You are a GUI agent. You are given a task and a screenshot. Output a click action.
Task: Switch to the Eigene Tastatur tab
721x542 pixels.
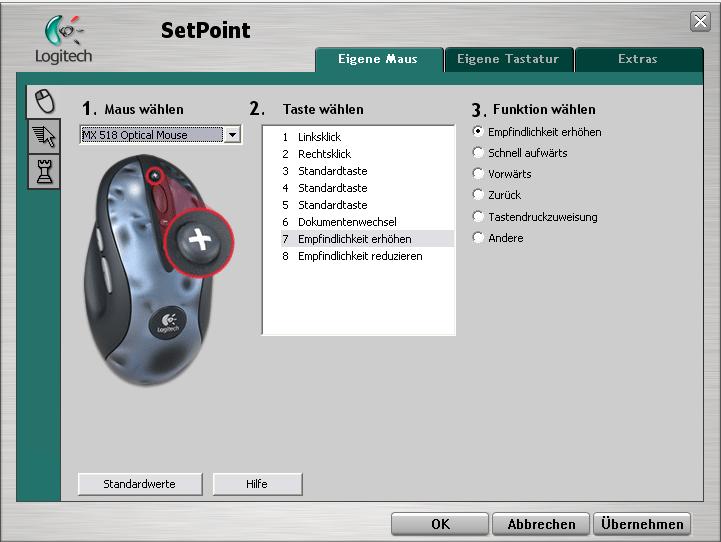click(509, 59)
